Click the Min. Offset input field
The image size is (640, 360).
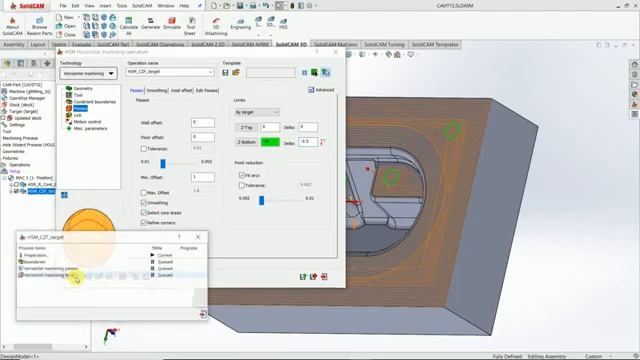tap(202, 177)
